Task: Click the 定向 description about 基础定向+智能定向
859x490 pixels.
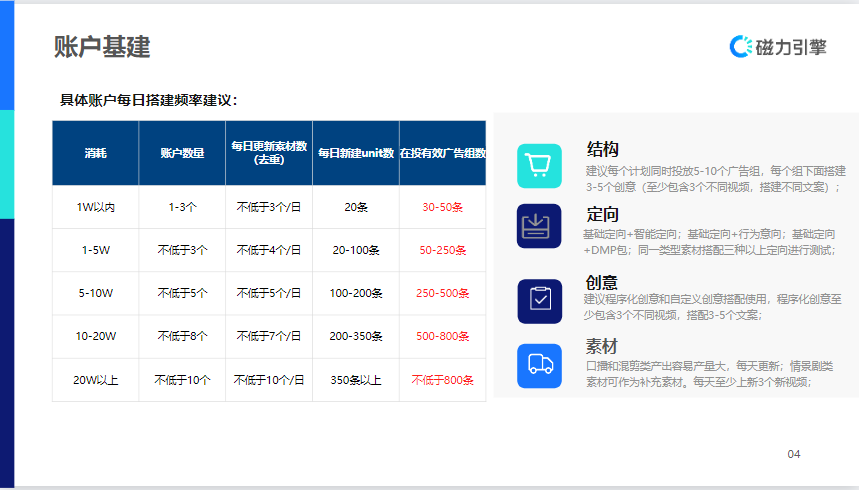Action: click(710, 242)
